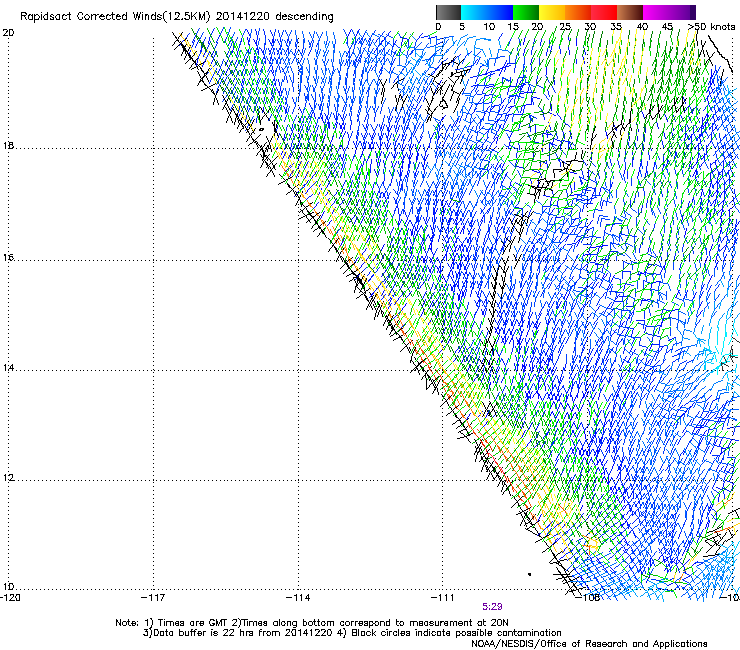
Task: Click the latitude label 14
Action: (x=8, y=368)
